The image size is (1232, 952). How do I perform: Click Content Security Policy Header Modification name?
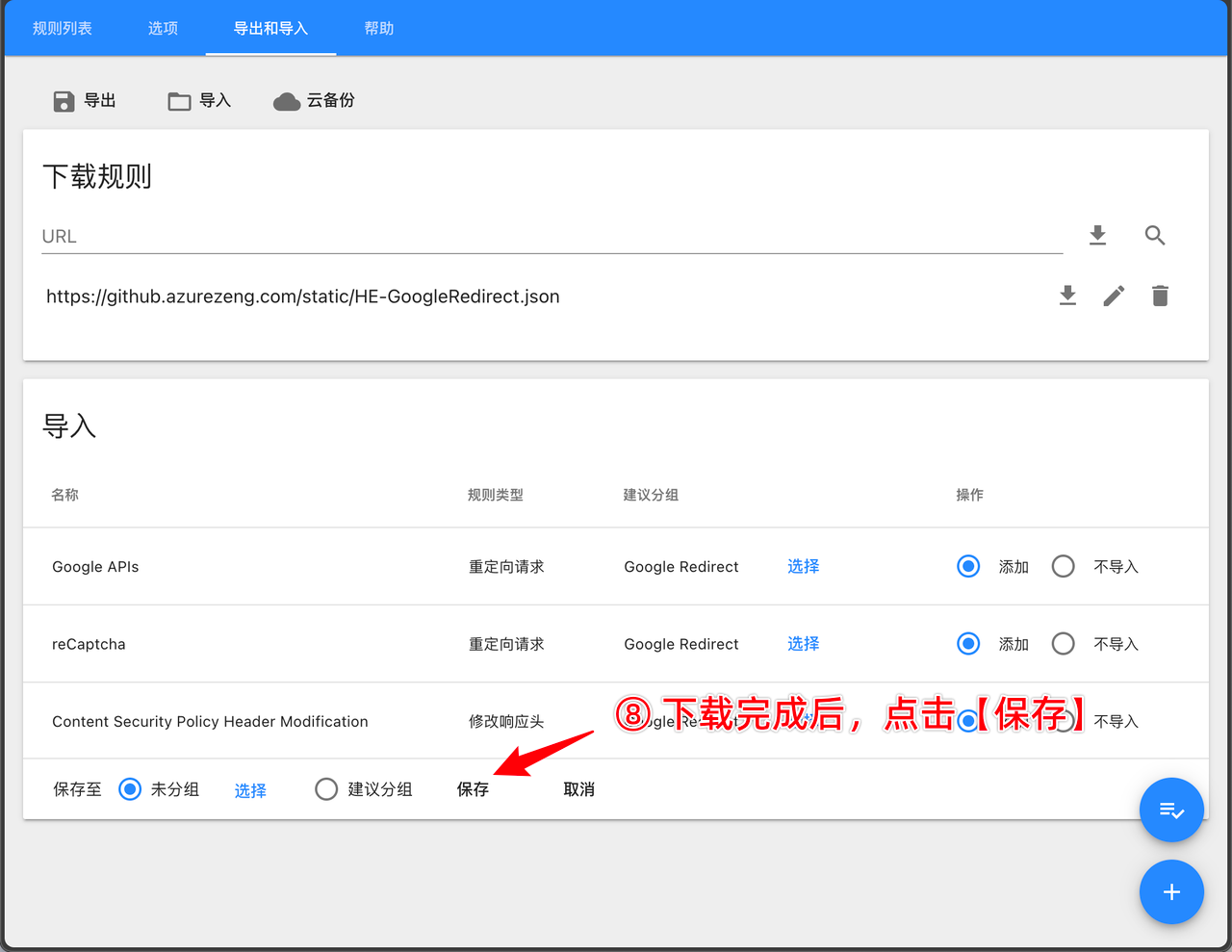click(x=210, y=721)
